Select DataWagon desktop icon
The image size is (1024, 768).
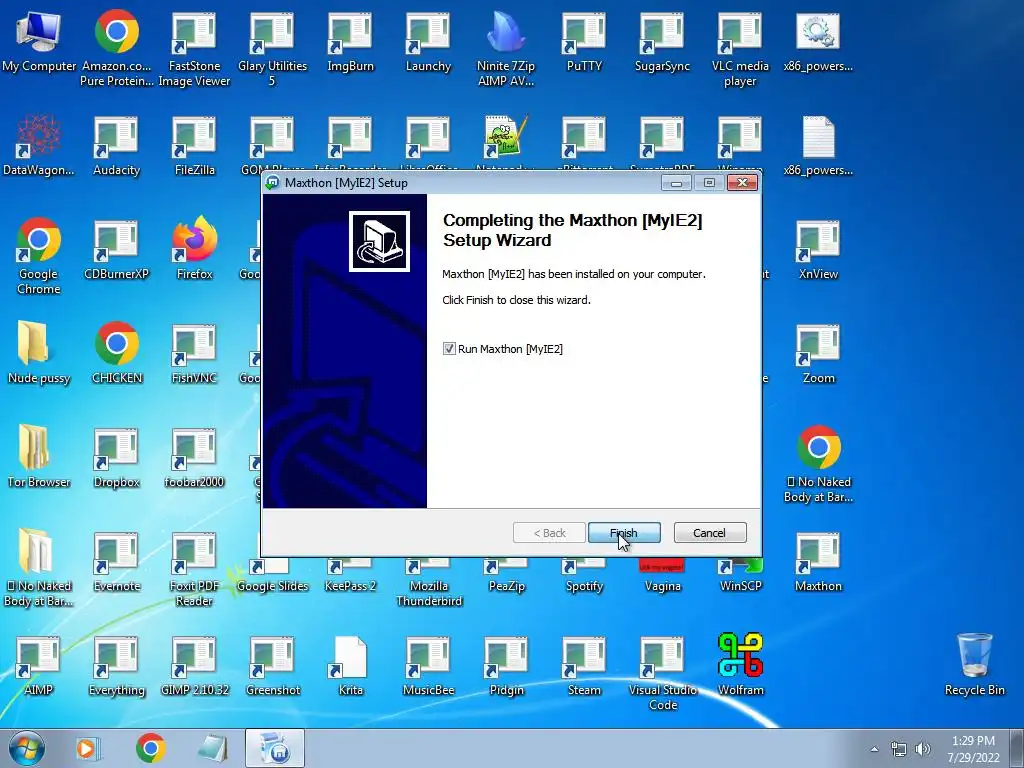[x=39, y=146]
